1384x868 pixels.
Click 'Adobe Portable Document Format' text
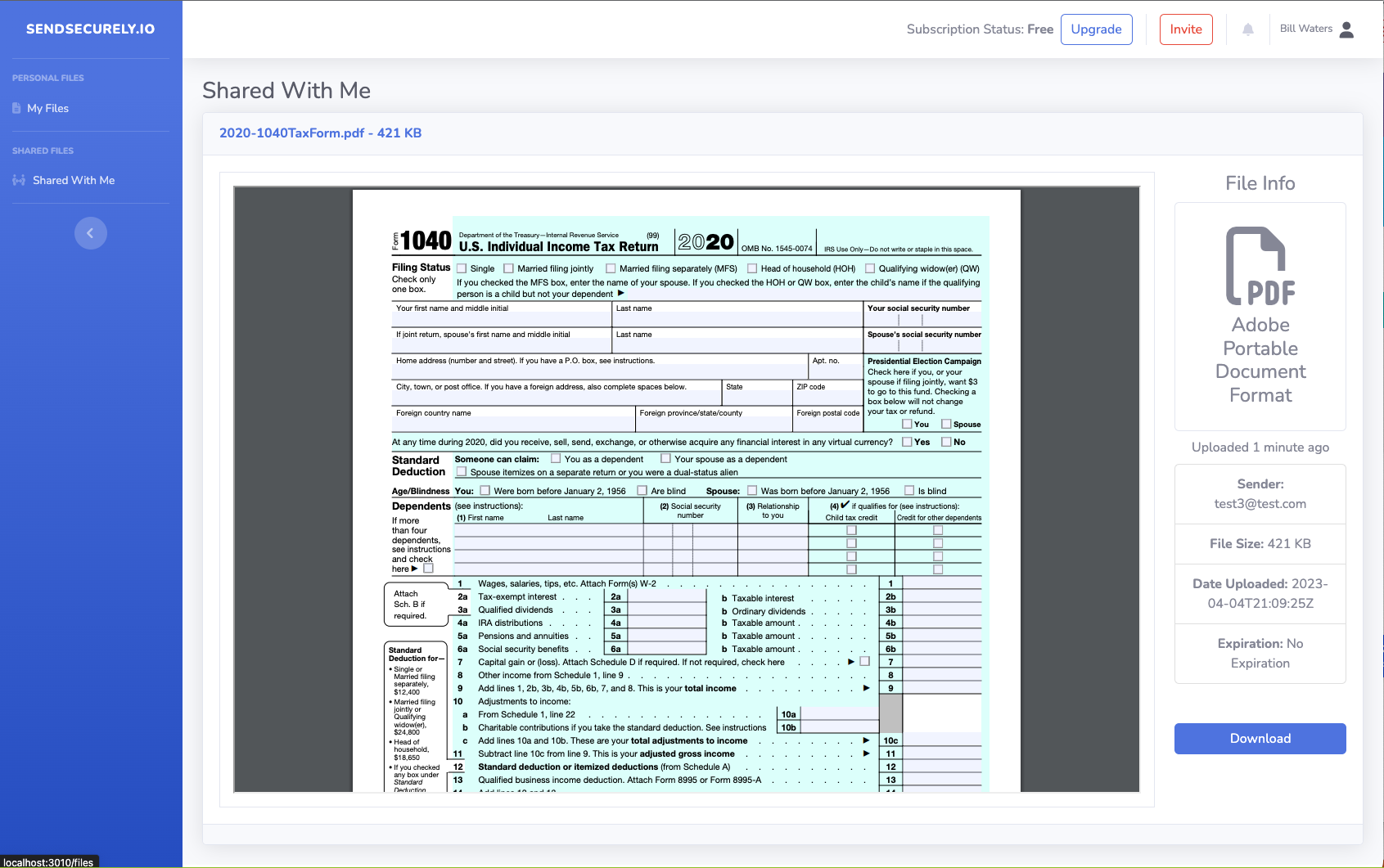(x=1260, y=360)
